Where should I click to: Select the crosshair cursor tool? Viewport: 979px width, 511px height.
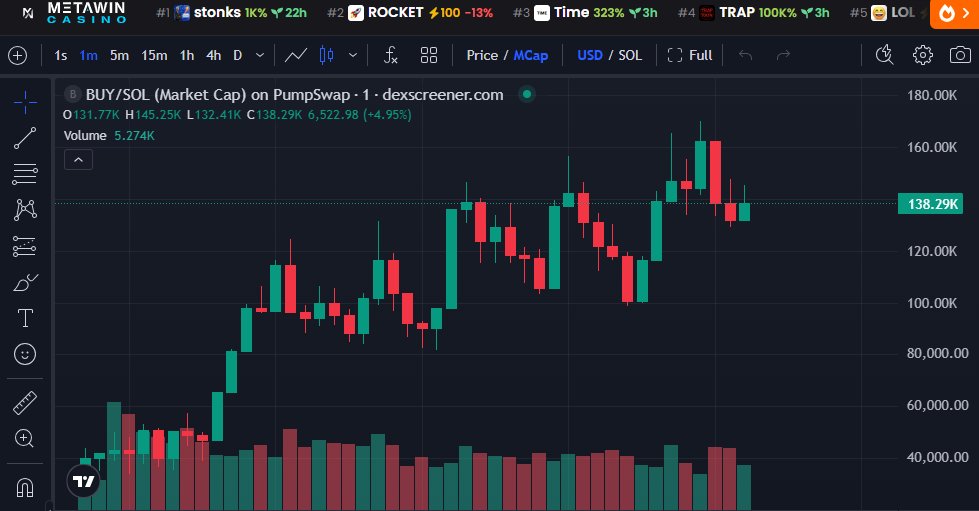click(25, 102)
